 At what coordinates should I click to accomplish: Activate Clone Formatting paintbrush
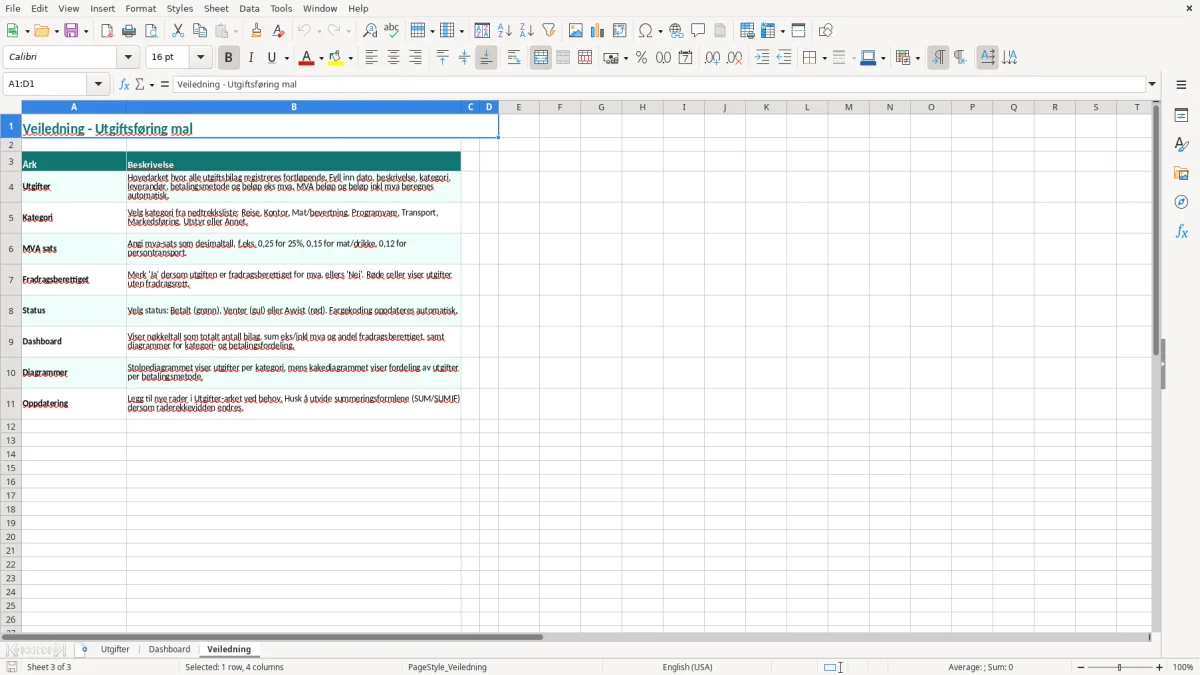pyautogui.click(x=256, y=31)
